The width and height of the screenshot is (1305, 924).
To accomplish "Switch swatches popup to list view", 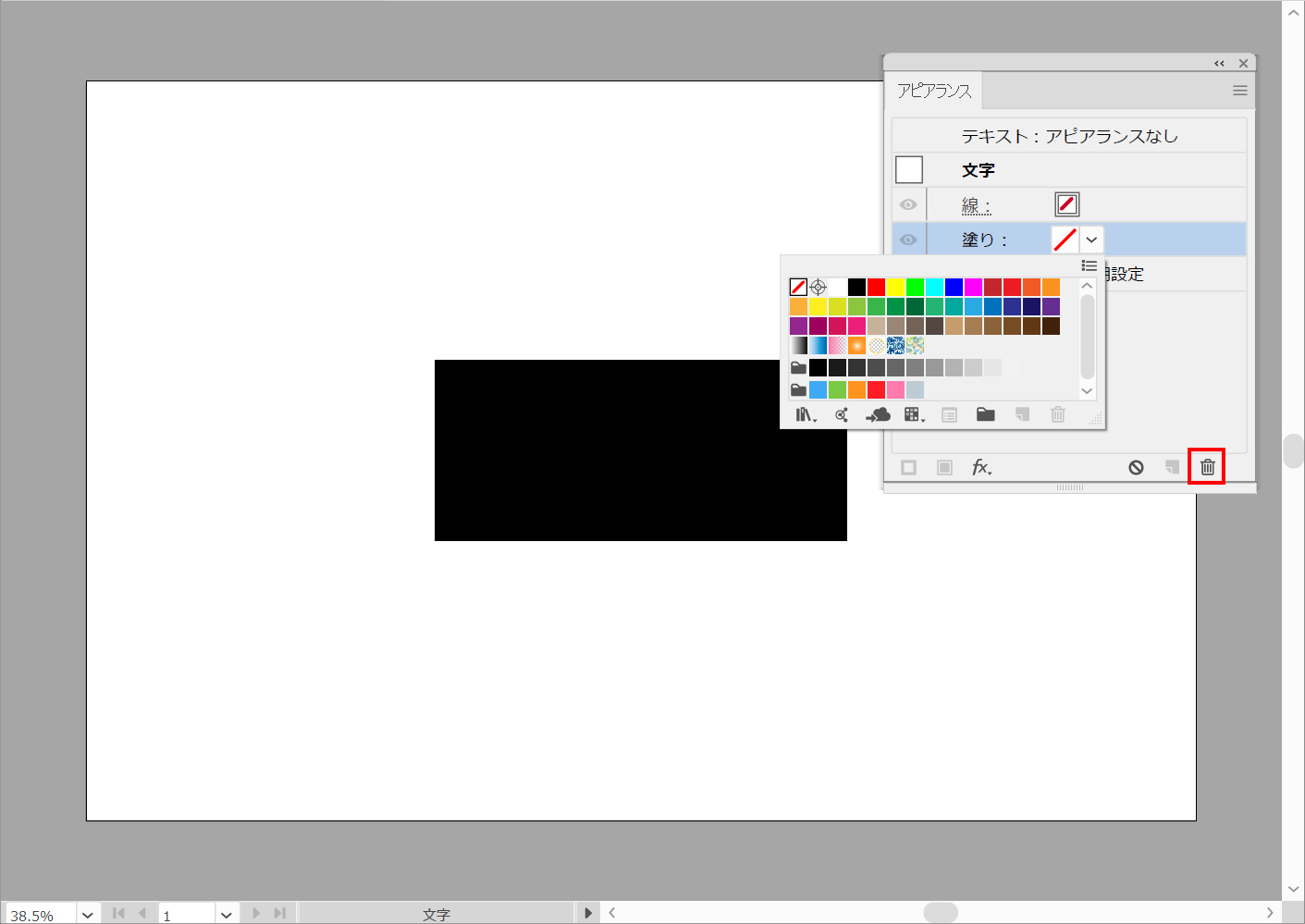I will [x=1089, y=266].
